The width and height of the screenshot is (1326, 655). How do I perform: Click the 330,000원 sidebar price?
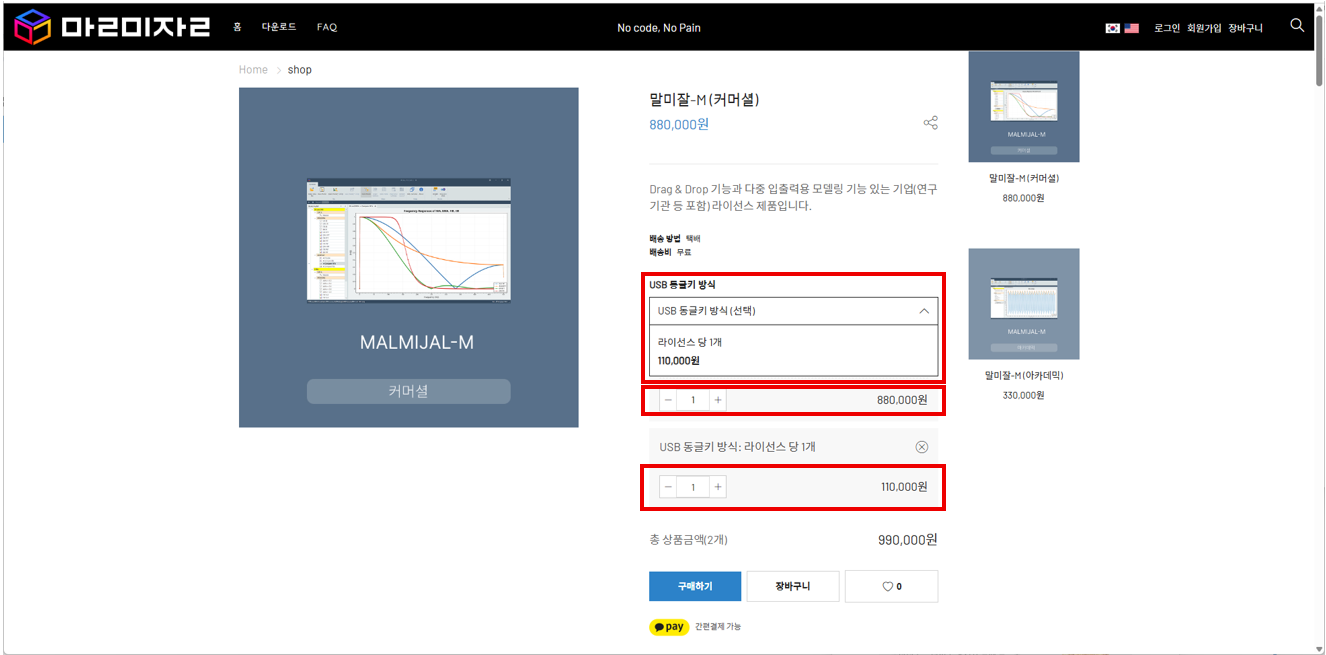[x=1024, y=395]
